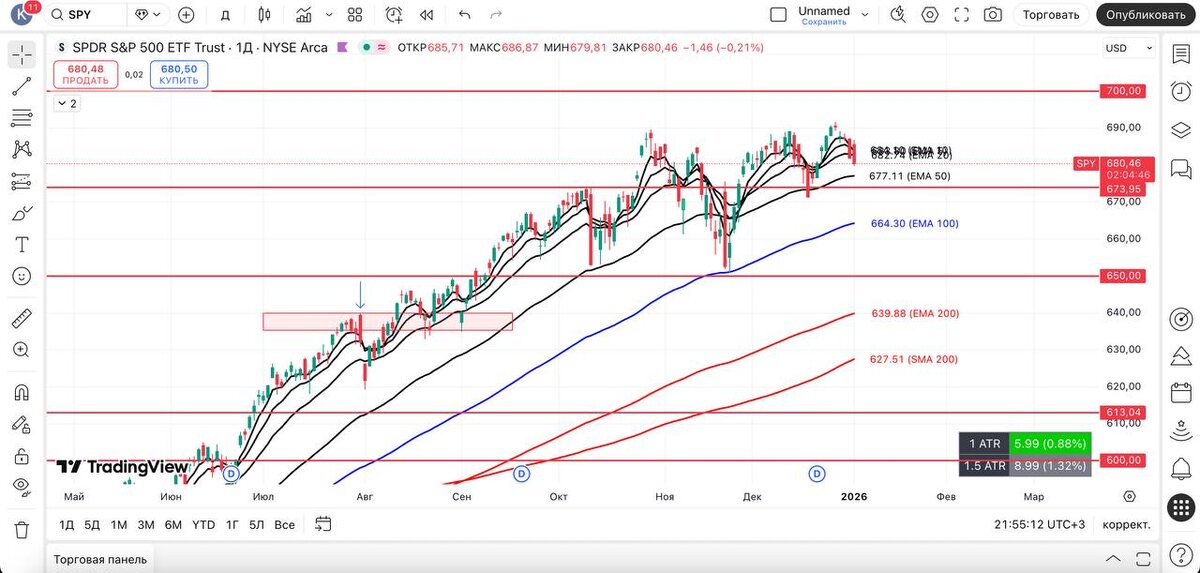The image size is (1200, 573).
Task: Expand the trading panel chevron up
Action: (1113, 558)
